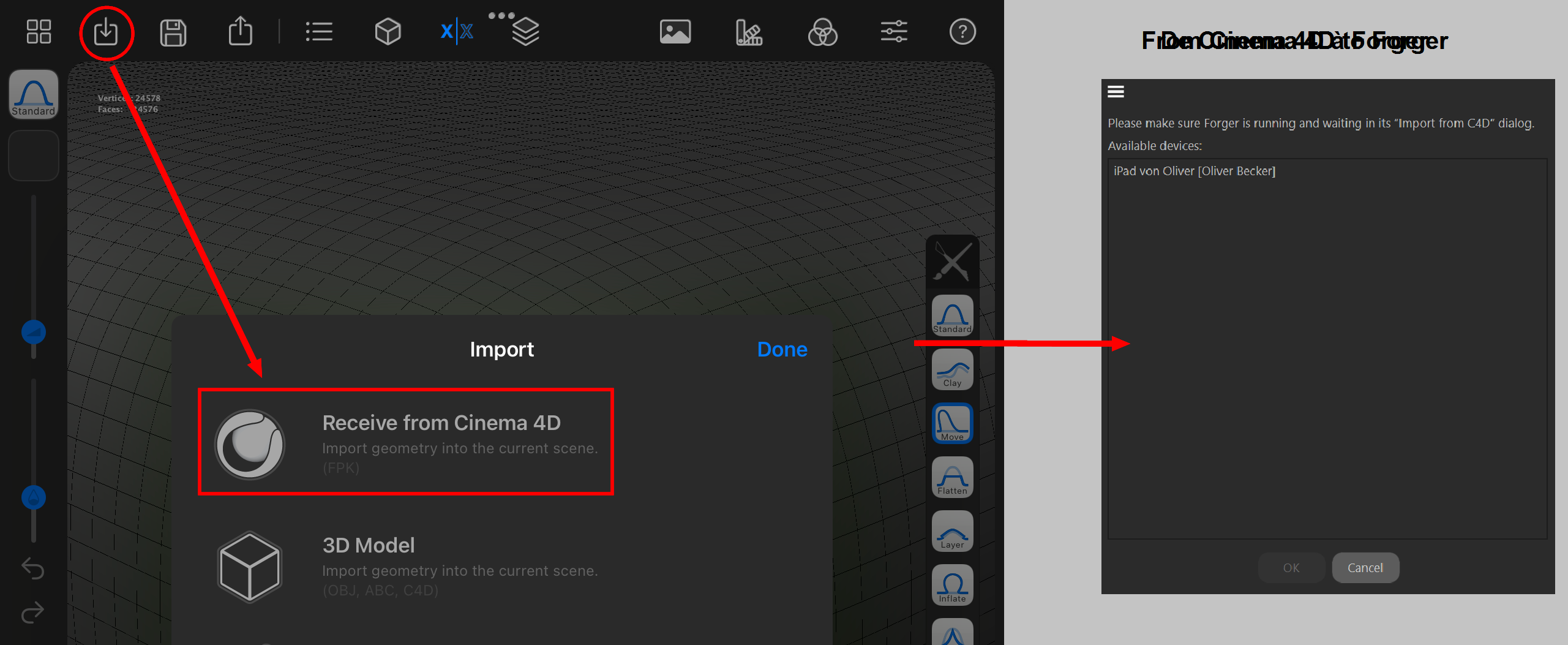Select the Inflate brush
The width and height of the screenshot is (1568, 645).
click(953, 585)
